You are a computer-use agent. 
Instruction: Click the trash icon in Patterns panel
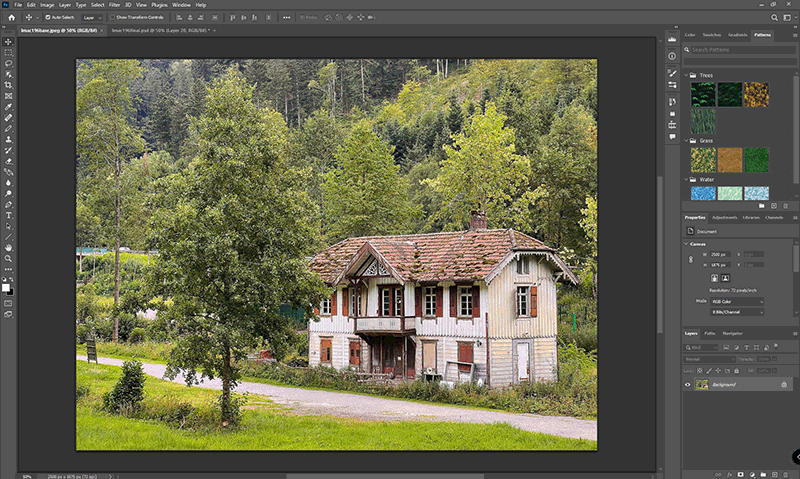click(785, 206)
